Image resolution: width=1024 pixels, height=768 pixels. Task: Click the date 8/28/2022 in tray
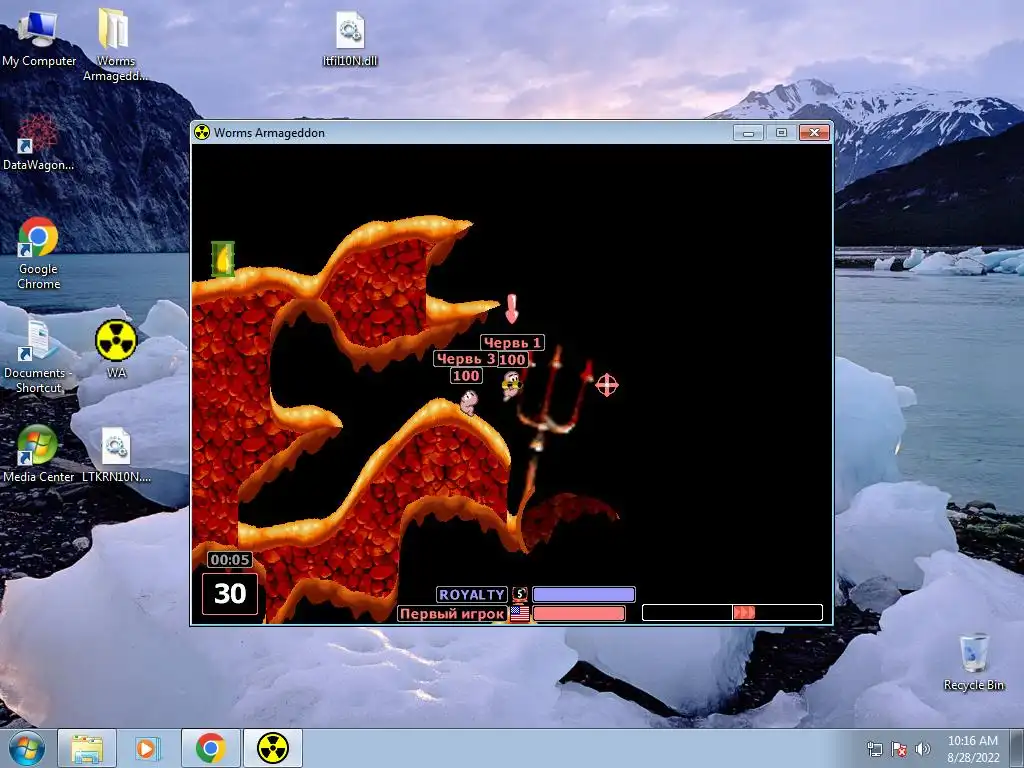point(973,758)
